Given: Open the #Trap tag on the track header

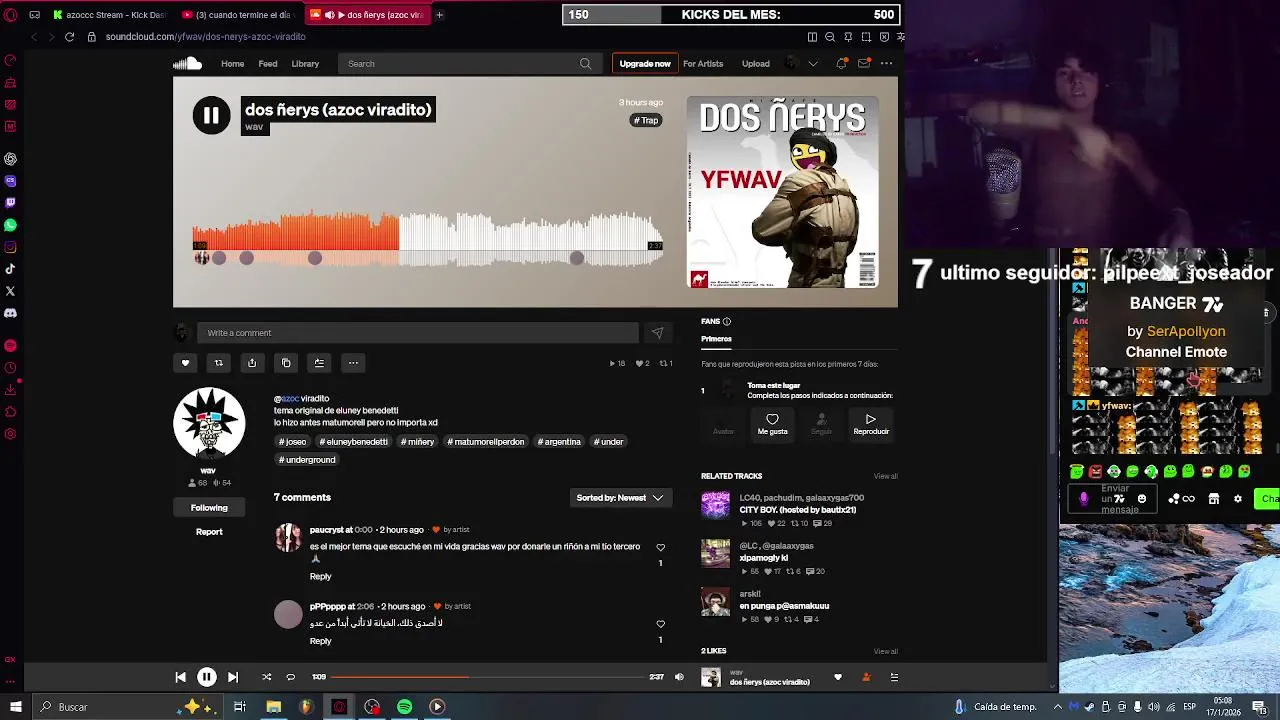Looking at the screenshot, I should tap(646, 120).
